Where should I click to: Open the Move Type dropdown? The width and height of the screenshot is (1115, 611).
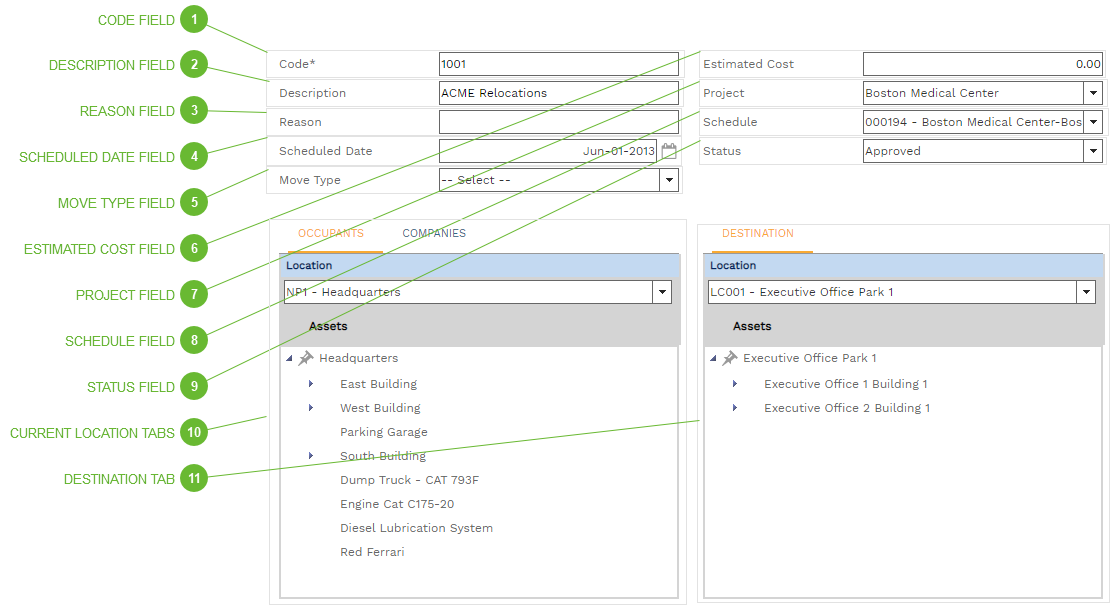[x=668, y=180]
